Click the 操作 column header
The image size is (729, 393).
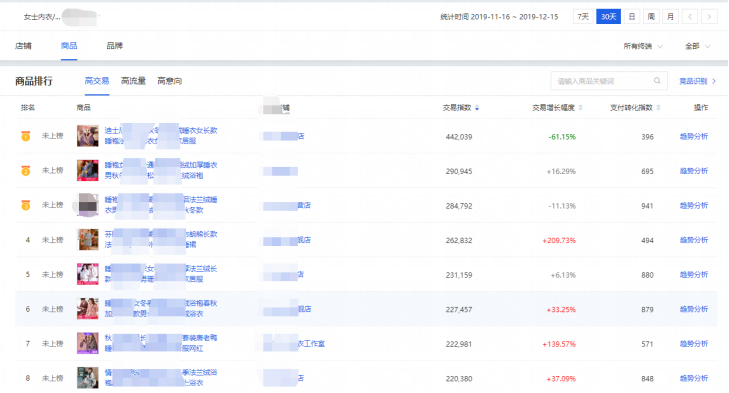coord(701,108)
